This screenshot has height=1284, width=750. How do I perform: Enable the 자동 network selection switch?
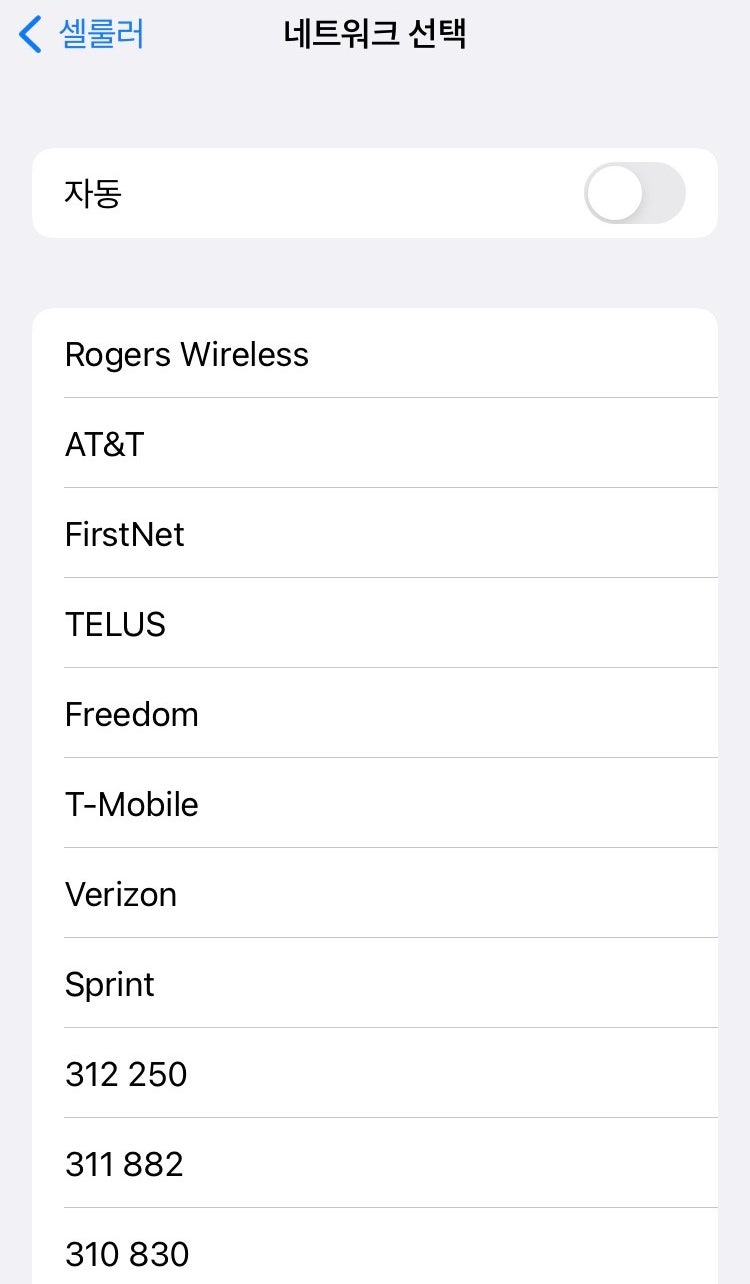click(635, 193)
